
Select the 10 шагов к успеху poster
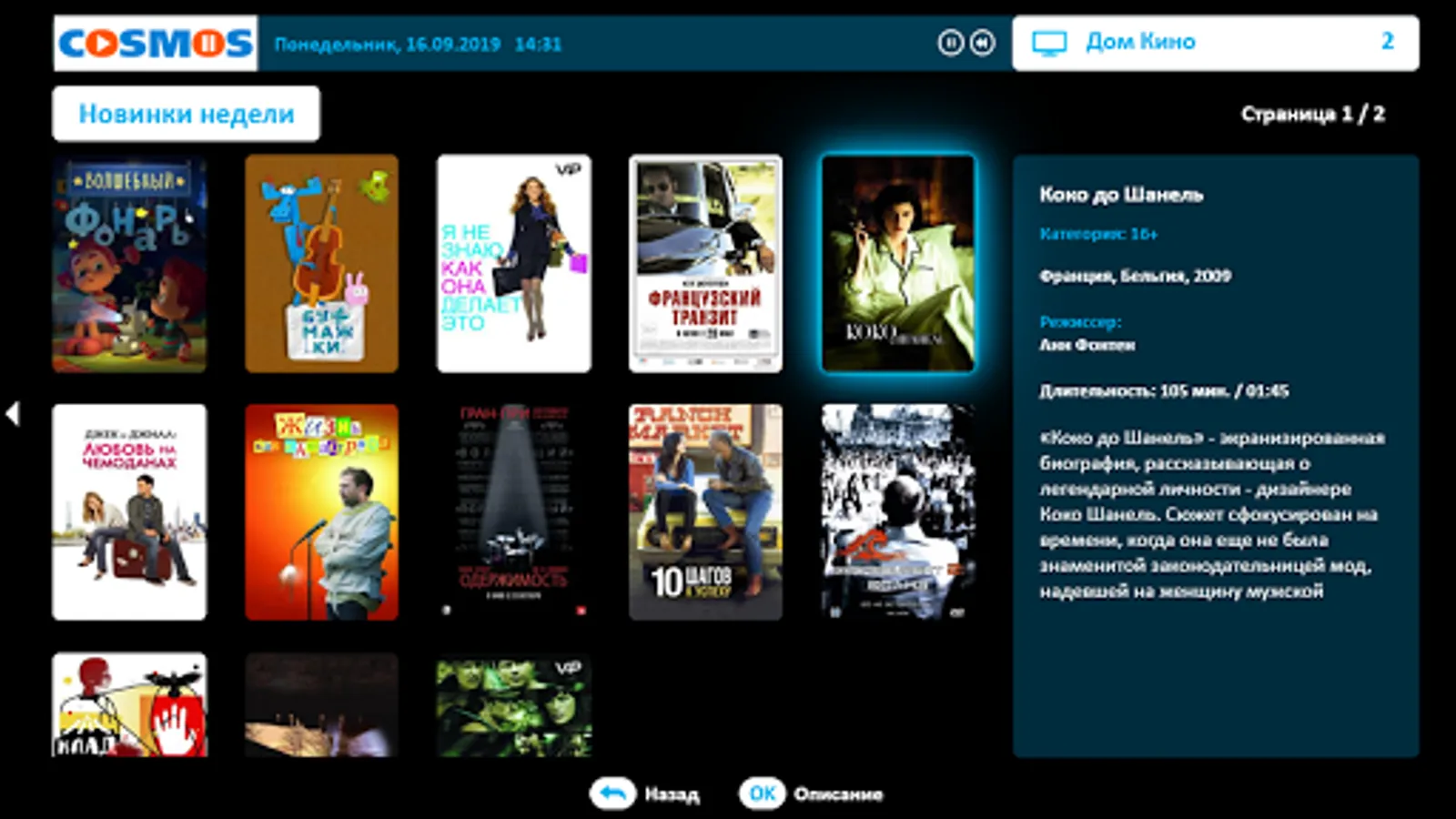pyautogui.click(x=705, y=512)
